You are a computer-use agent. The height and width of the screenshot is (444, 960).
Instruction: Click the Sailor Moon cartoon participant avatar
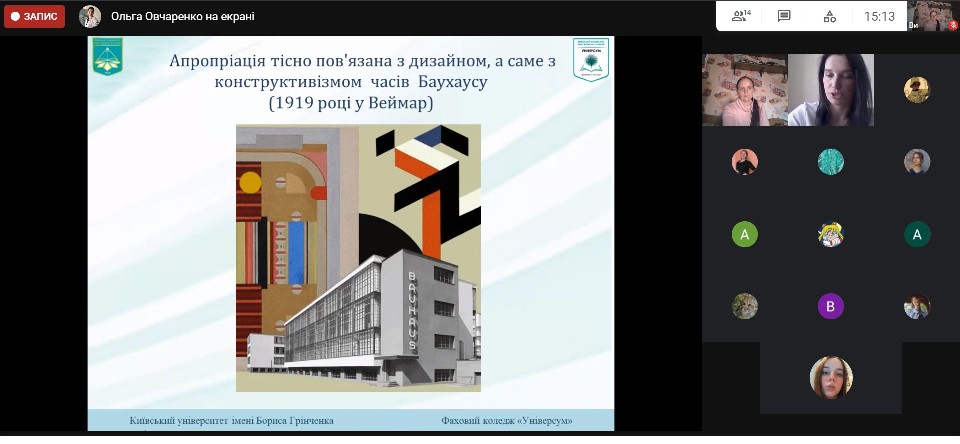[x=831, y=234]
